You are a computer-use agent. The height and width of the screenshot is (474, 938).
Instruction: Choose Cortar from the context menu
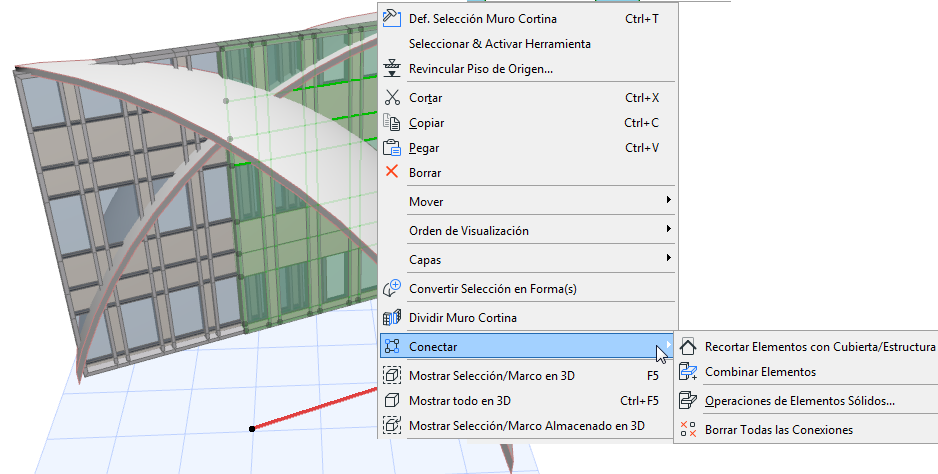(x=528, y=98)
